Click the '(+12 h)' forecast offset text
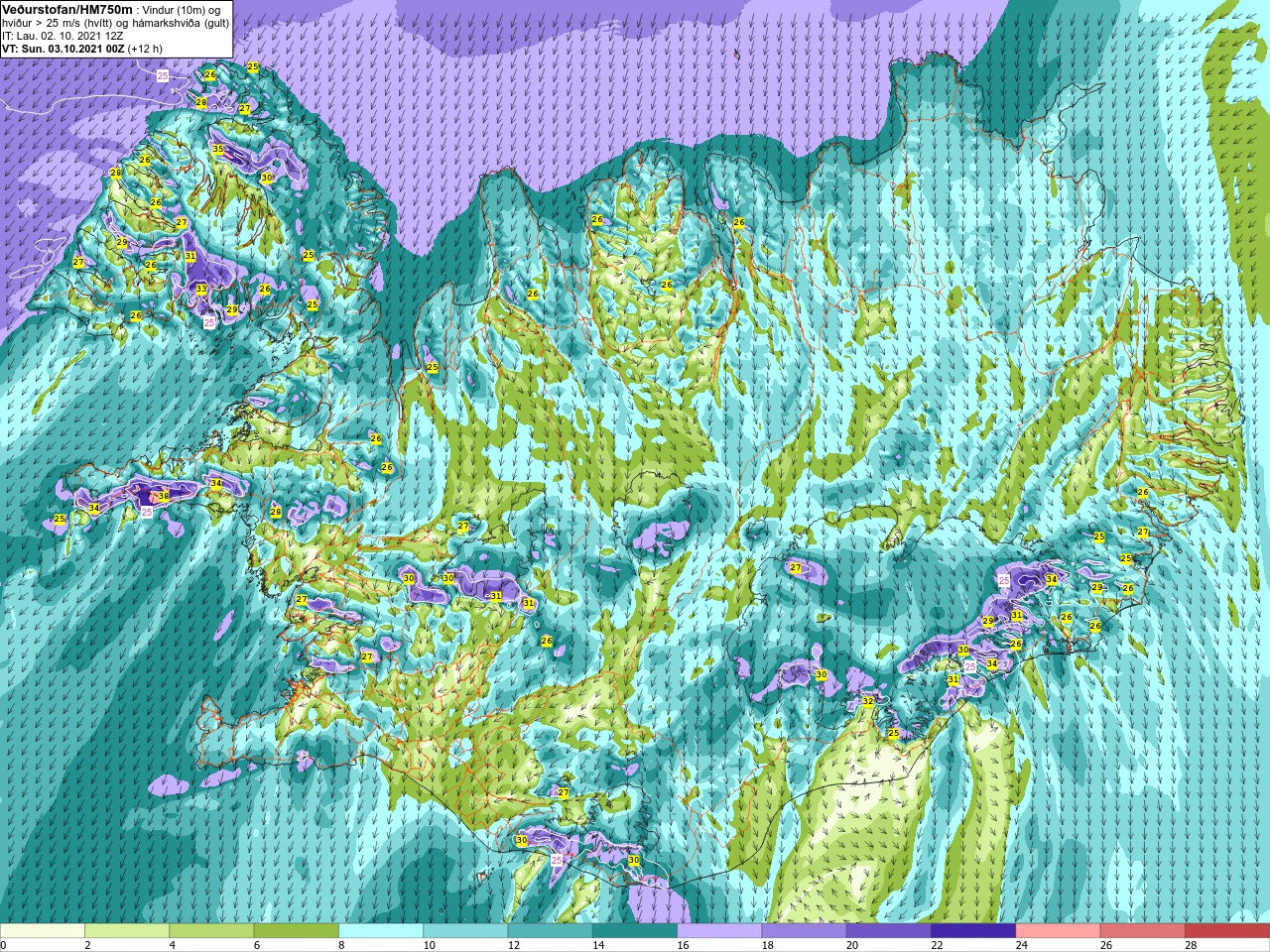Image resolution: width=1270 pixels, height=952 pixels. pos(143,49)
